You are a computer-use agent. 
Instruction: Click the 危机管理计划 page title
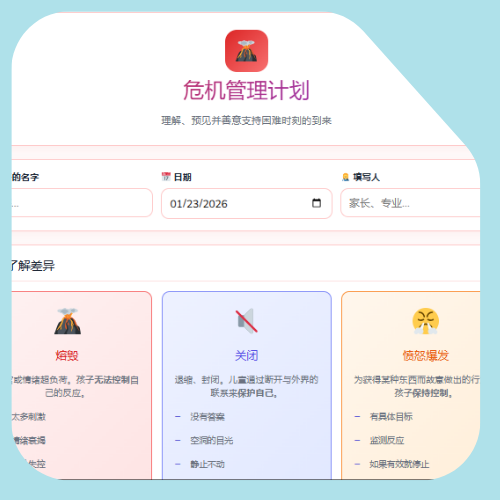(x=246, y=90)
